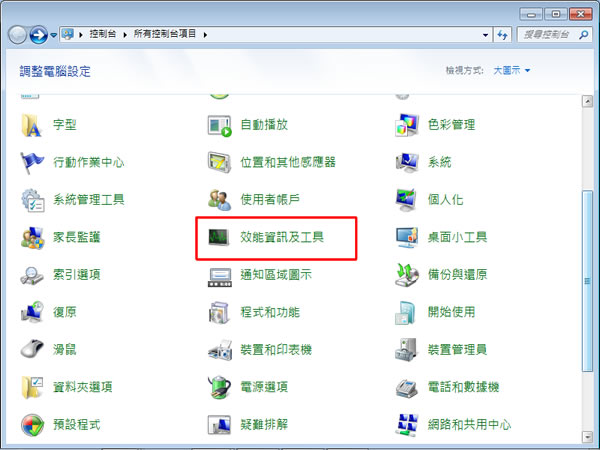Click the 通知區域圖示 icon
600x450 pixels.
(x=220, y=277)
